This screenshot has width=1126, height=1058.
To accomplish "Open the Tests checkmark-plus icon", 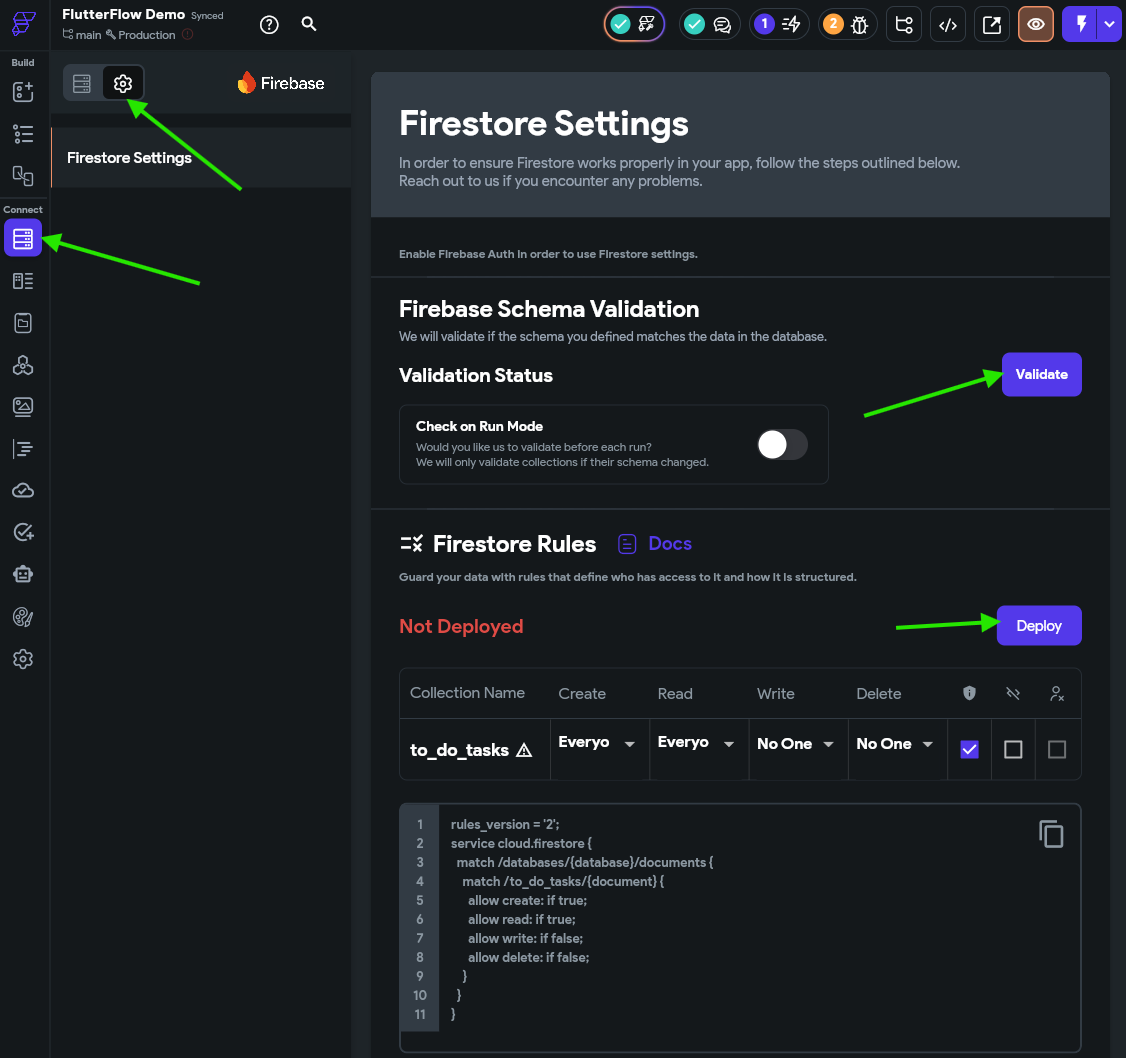I will pyautogui.click(x=23, y=532).
